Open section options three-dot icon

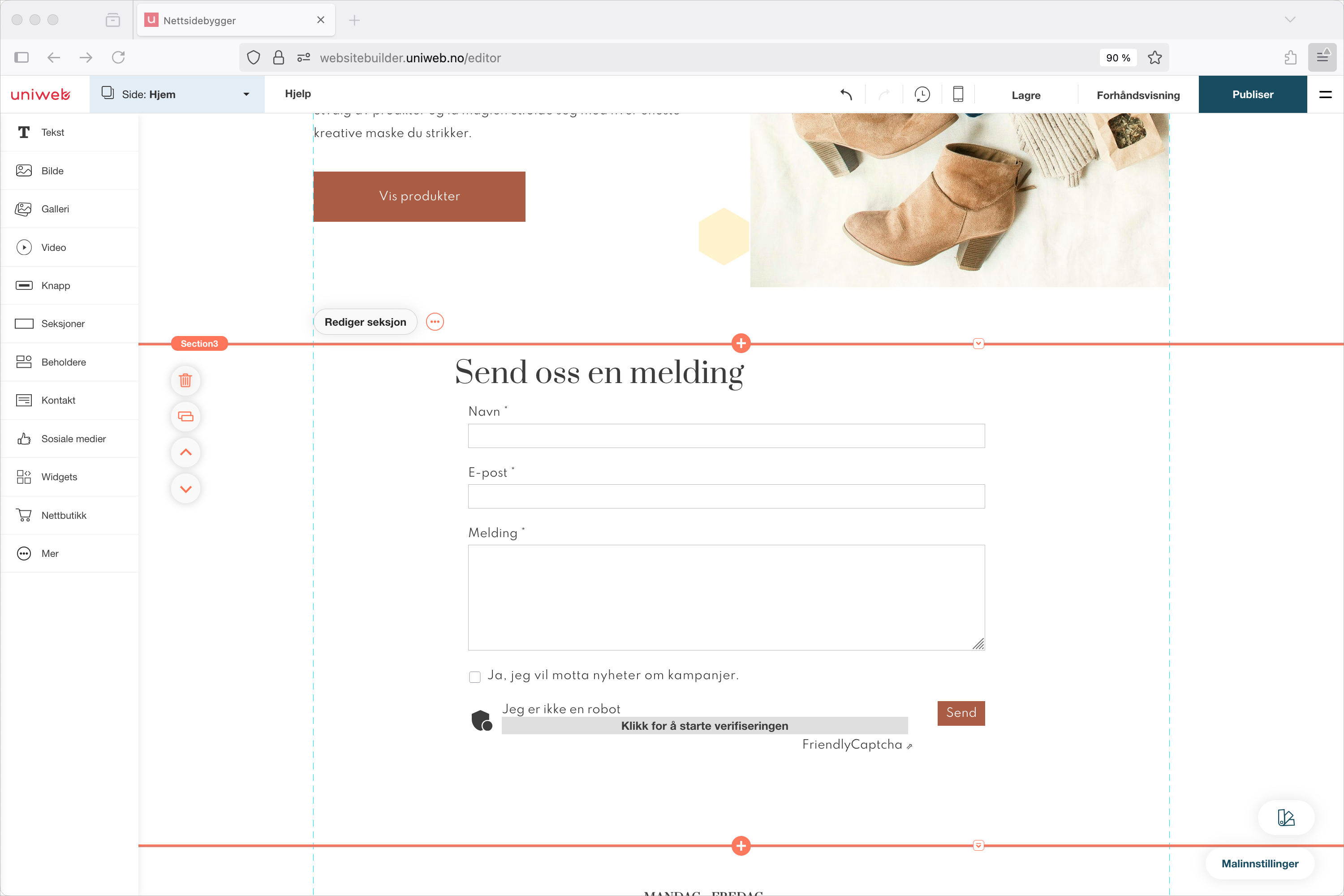(435, 322)
